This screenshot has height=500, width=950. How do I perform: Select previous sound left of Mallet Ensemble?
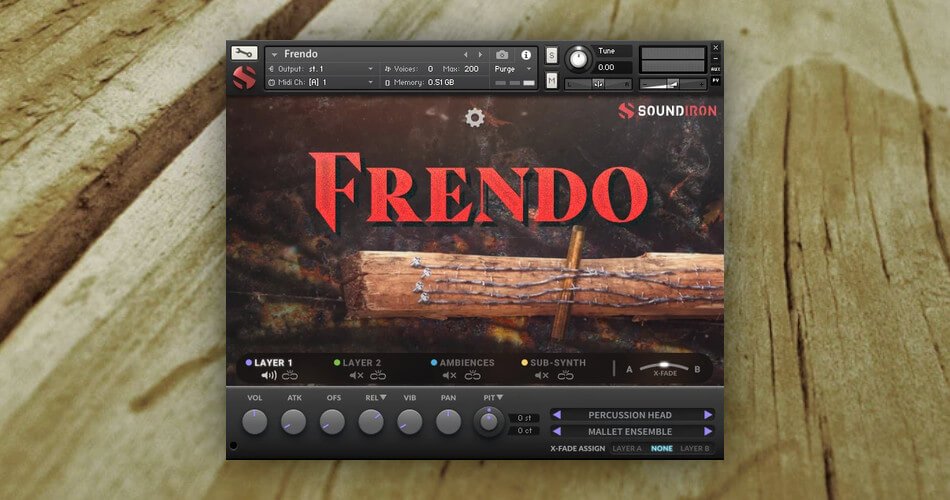tap(557, 432)
